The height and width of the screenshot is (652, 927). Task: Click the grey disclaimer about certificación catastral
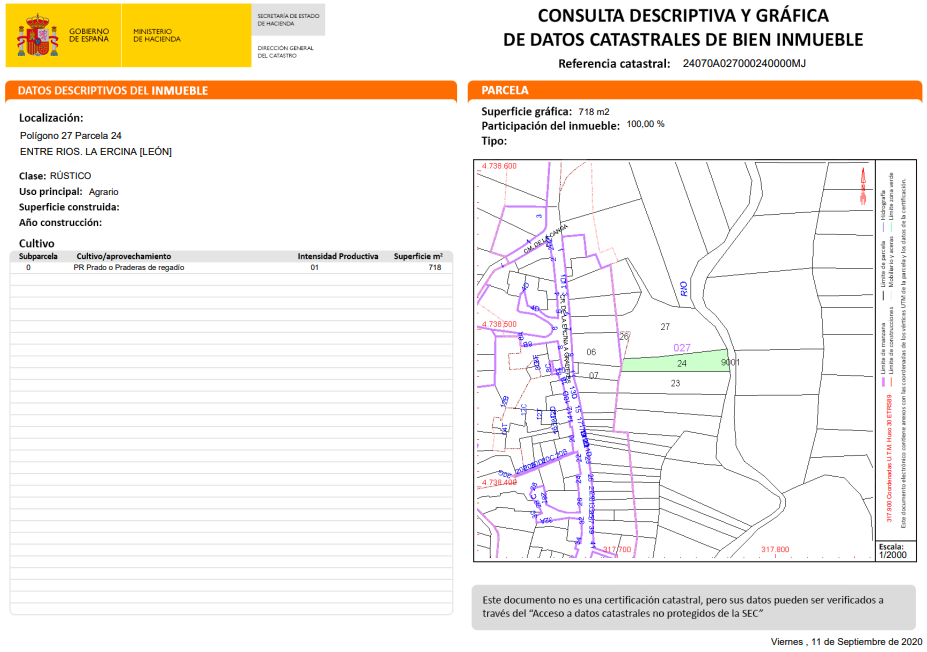coord(693,607)
